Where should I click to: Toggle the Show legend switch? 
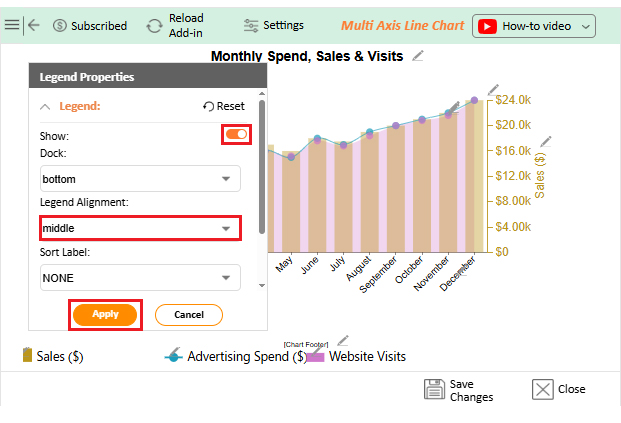coord(237,134)
